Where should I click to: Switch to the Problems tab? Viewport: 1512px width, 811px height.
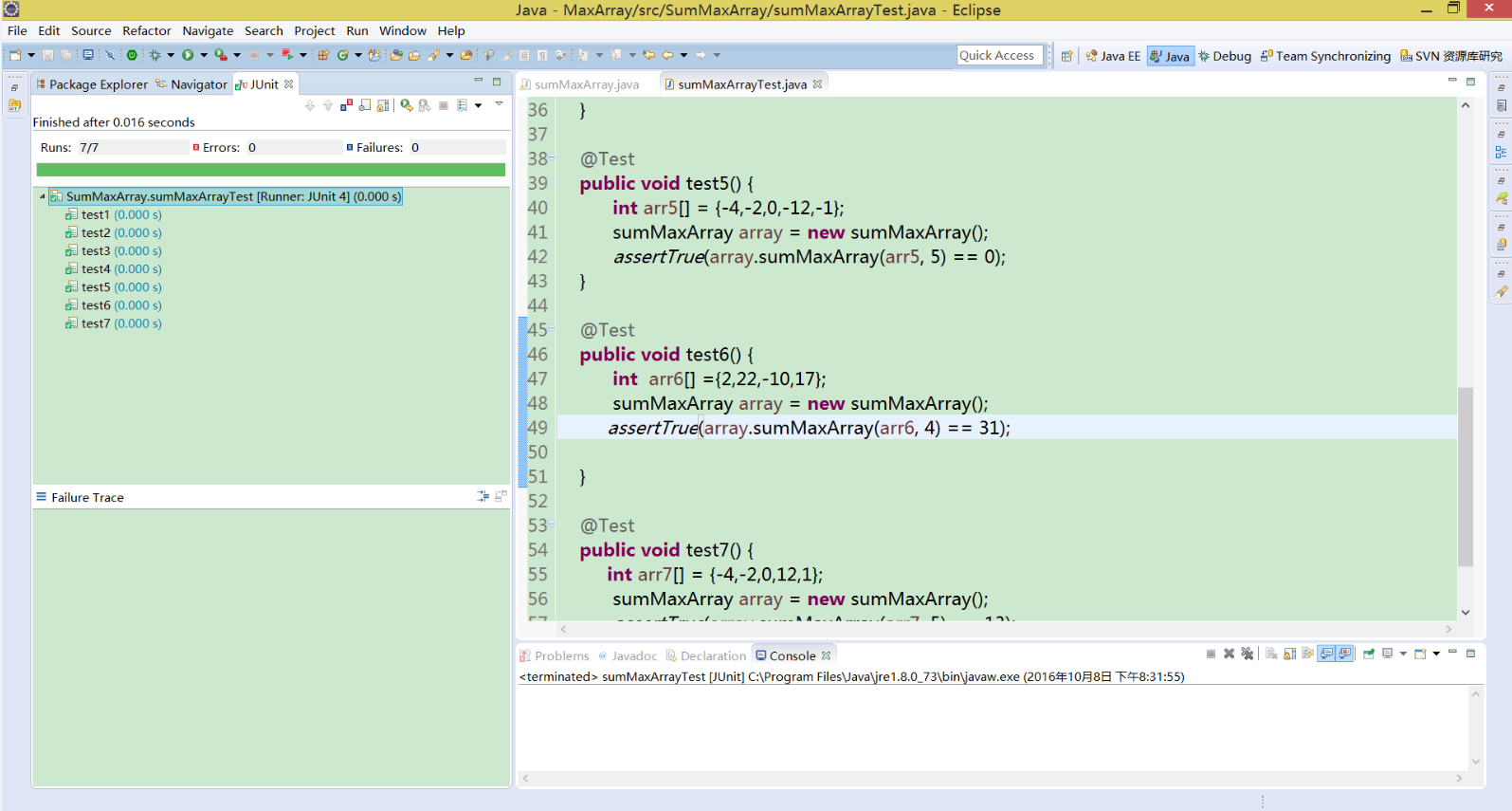555,655
